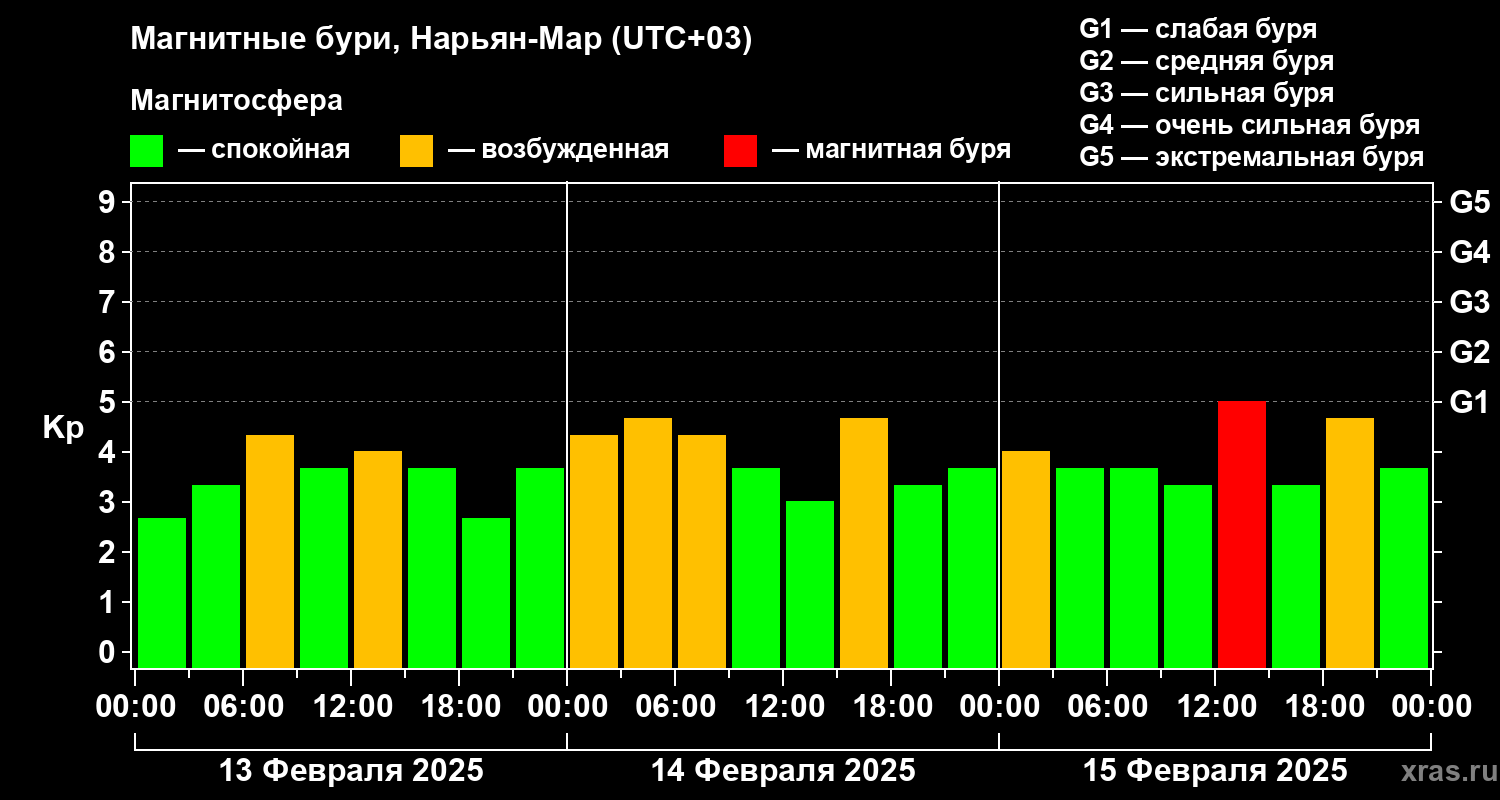
Task: Click the green "спокойная" legend swatch
Action: tap(147, 151)
